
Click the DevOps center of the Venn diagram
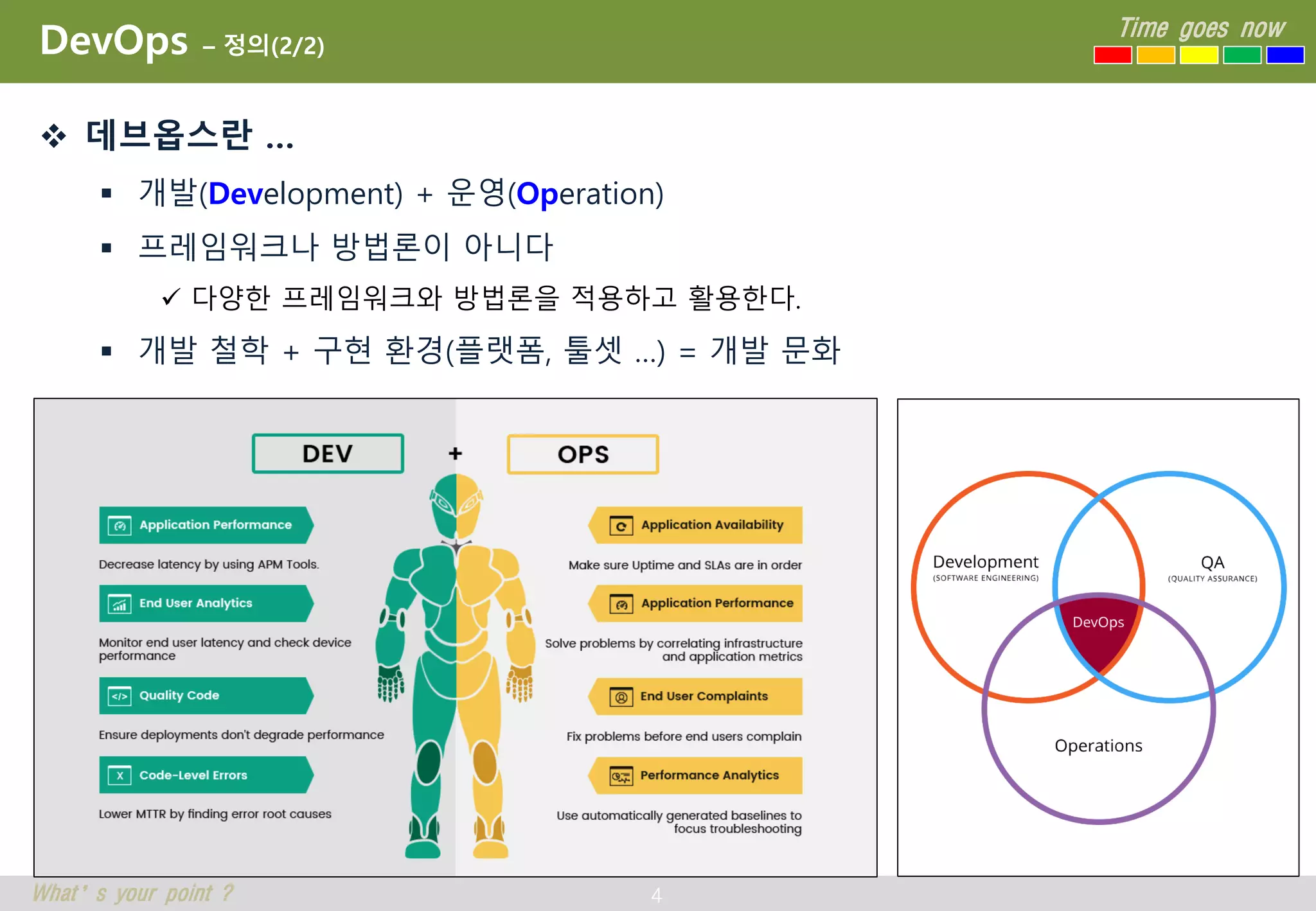coord(1098,626)
